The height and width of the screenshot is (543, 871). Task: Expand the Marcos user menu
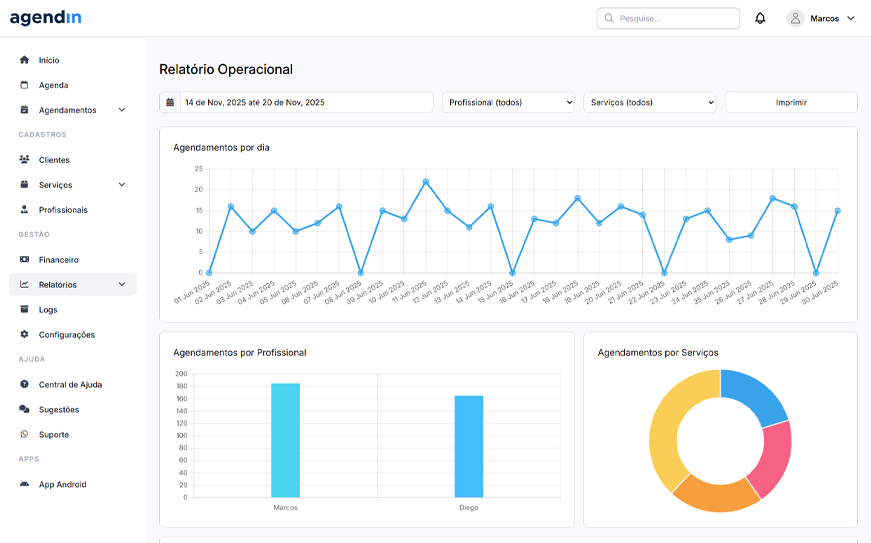(x=822, y=18)
